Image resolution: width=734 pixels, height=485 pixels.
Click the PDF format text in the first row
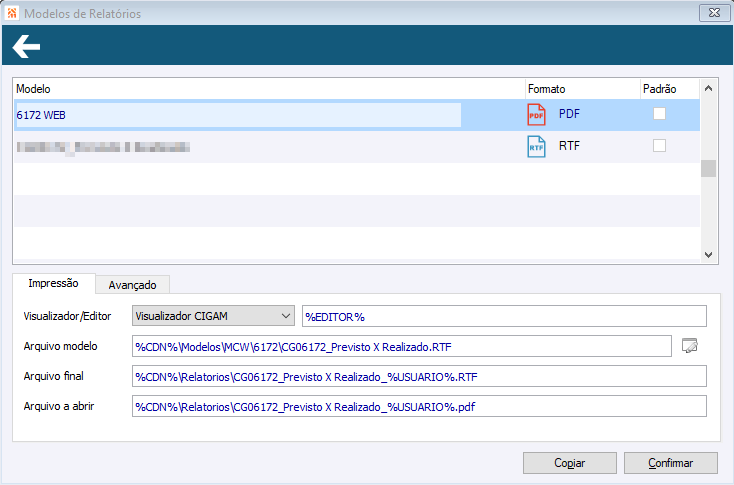coord(569,114)
